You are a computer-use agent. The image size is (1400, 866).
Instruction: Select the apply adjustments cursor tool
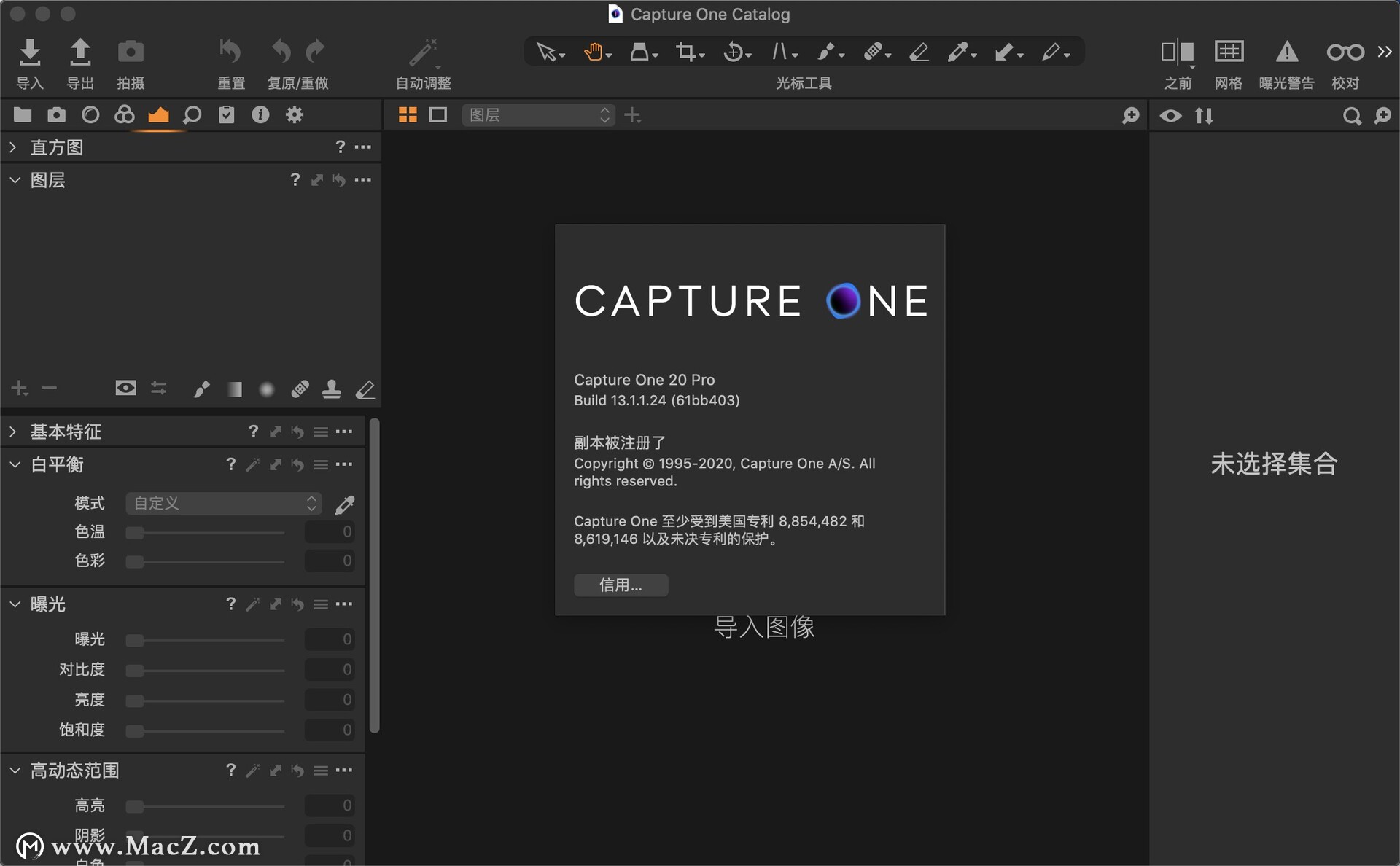click(x=1008, y=52)
